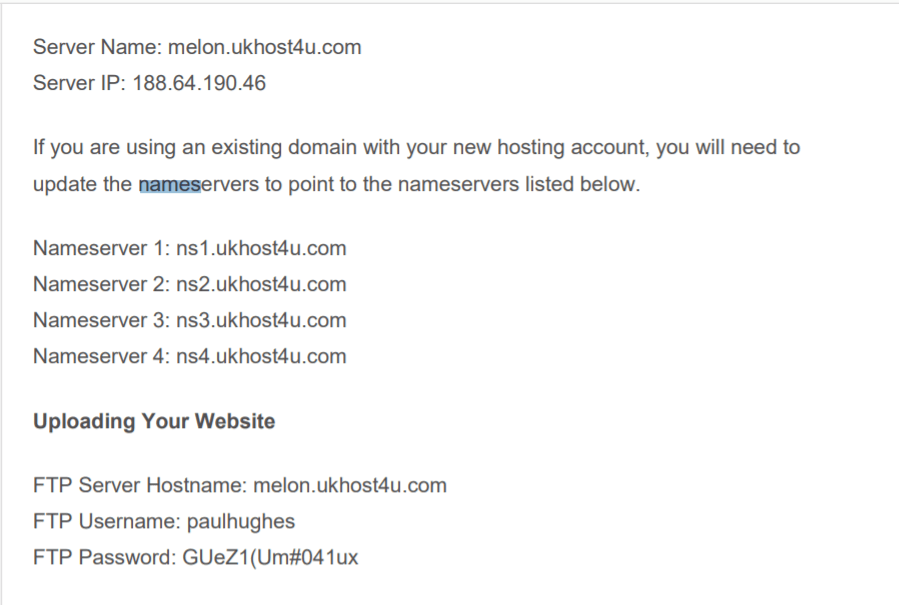
Task: Click the highlighted word 'nameservers'
Action: [199, 184]
